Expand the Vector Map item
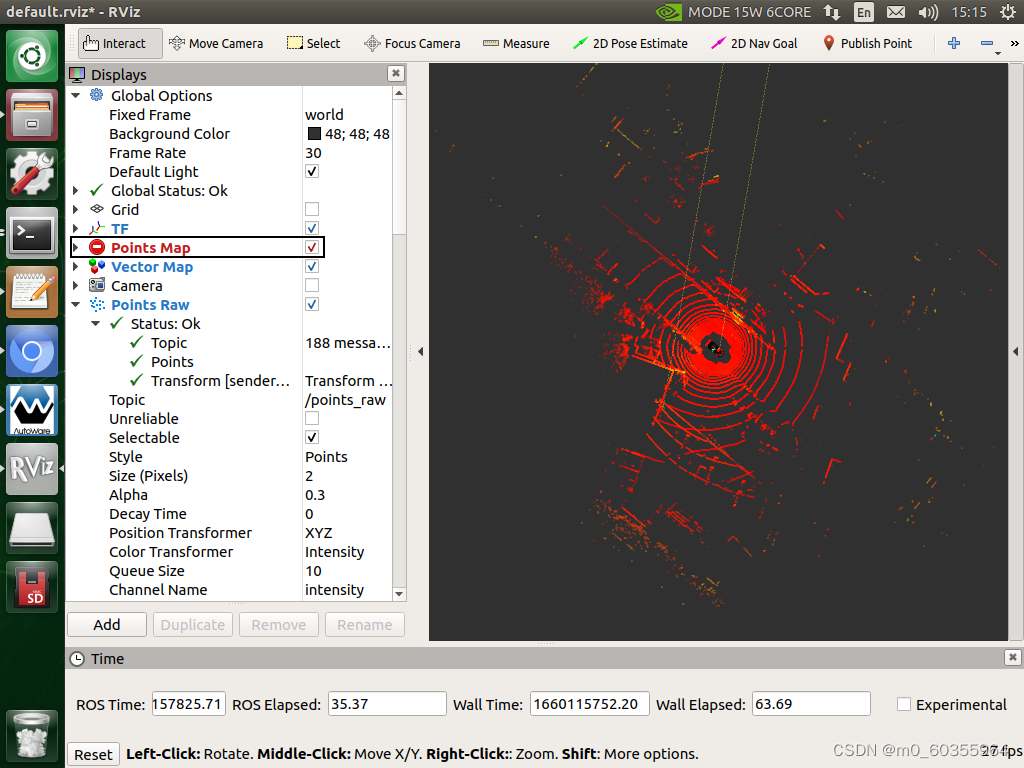Image resolution: width=1024 pixels, height=768 pixels. coord(76,266)
